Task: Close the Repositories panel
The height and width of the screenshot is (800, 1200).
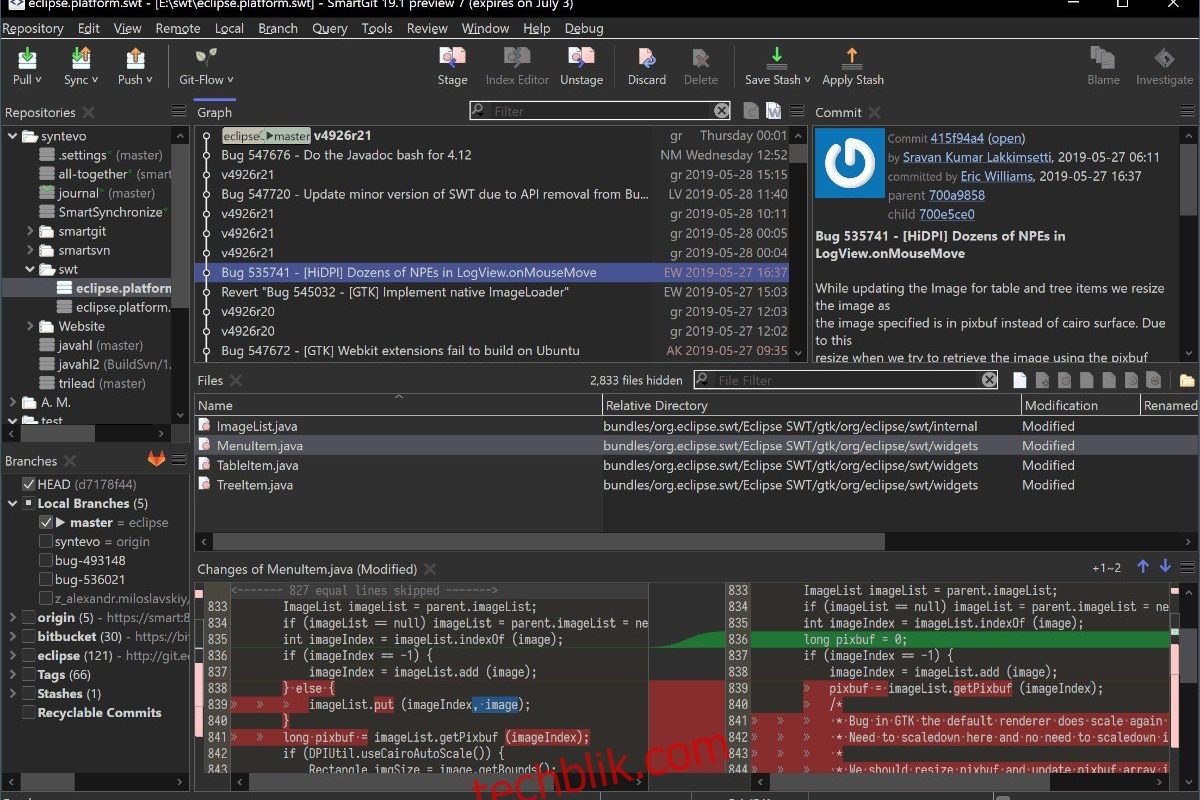Action: coord(88,113)
